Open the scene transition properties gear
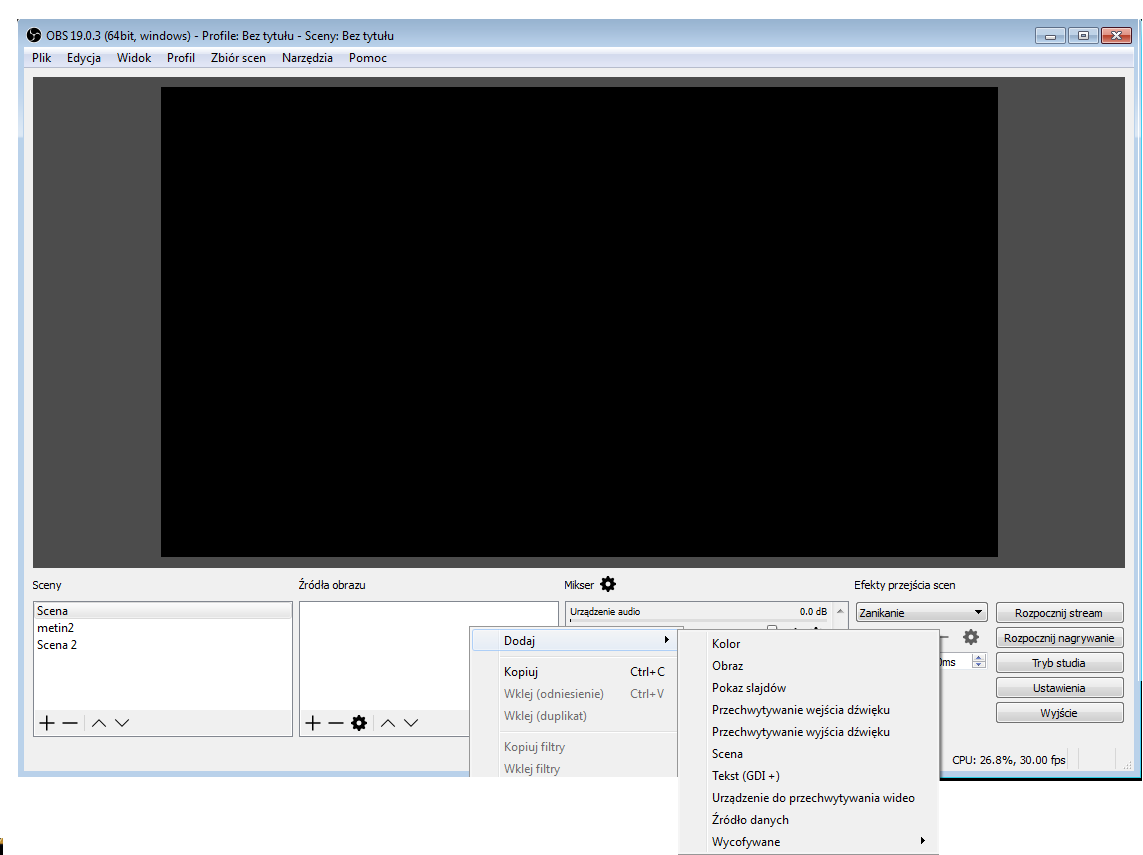 [x=970, y=637]
